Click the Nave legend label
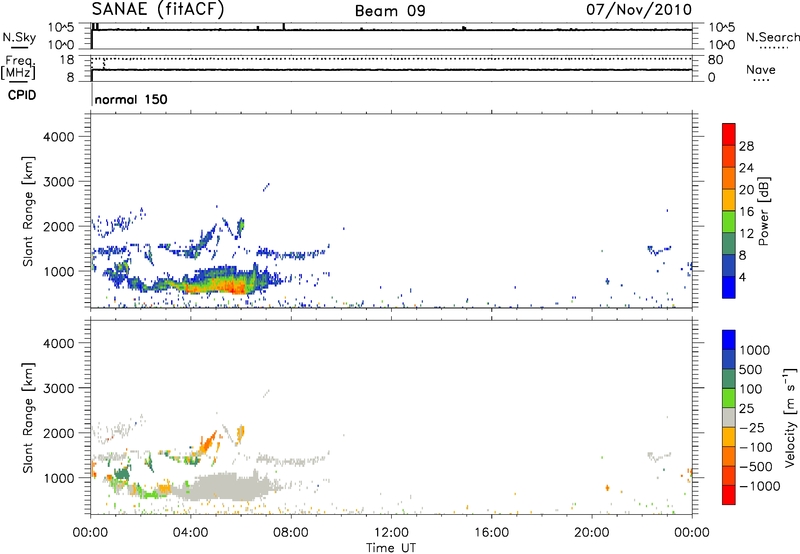Image resolution: width=800 pixels, height=554 pixels. coord(761,70)
